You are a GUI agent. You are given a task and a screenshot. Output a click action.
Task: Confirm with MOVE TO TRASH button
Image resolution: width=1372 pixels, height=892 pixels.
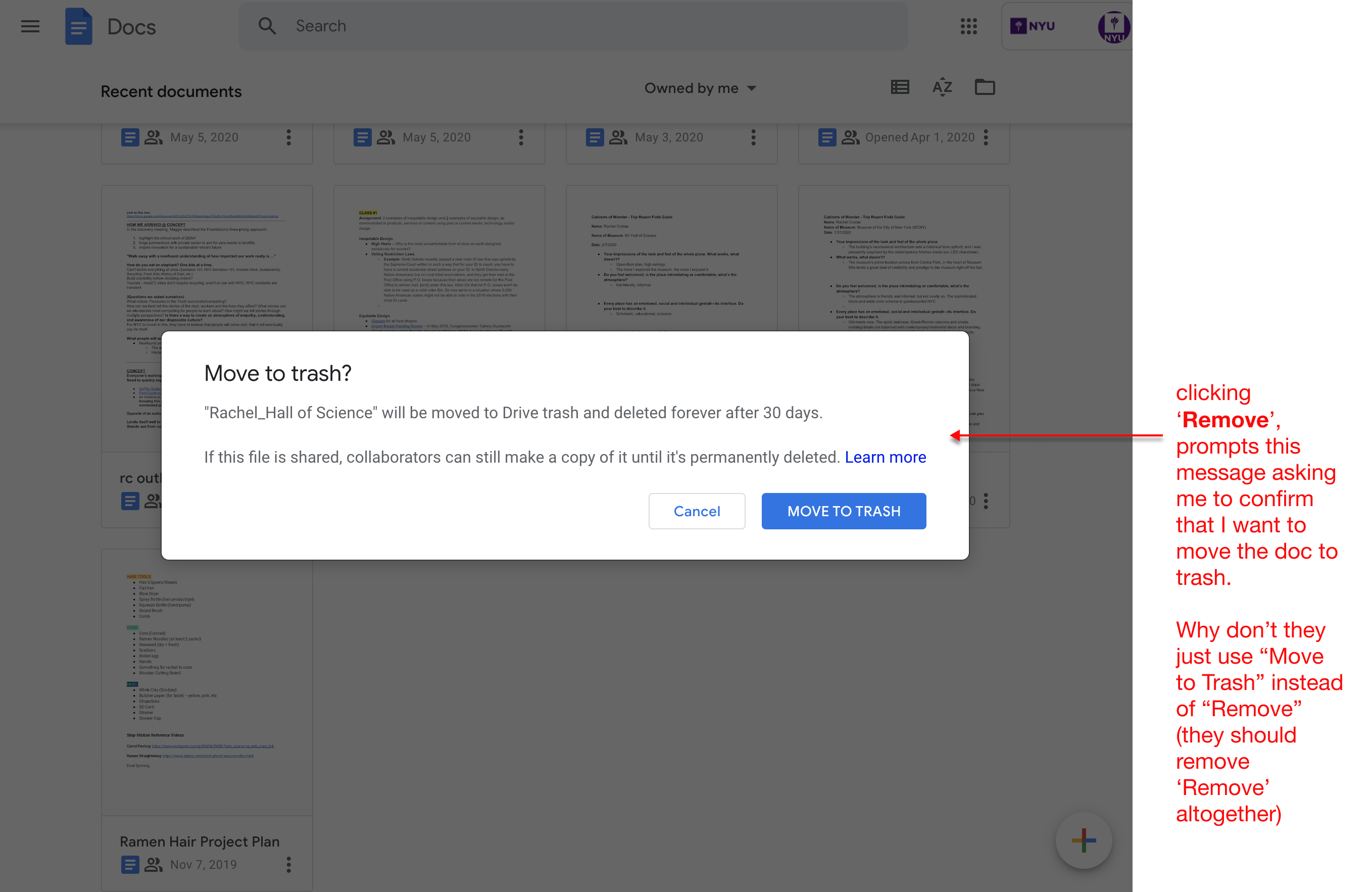(844, 511)
